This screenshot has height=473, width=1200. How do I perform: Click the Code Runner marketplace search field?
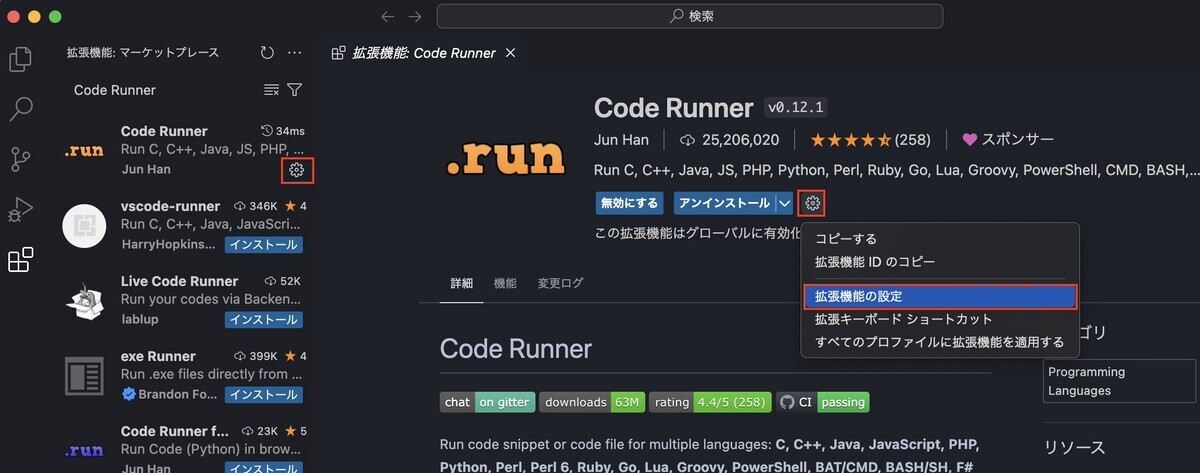click(x=165, y=90)
